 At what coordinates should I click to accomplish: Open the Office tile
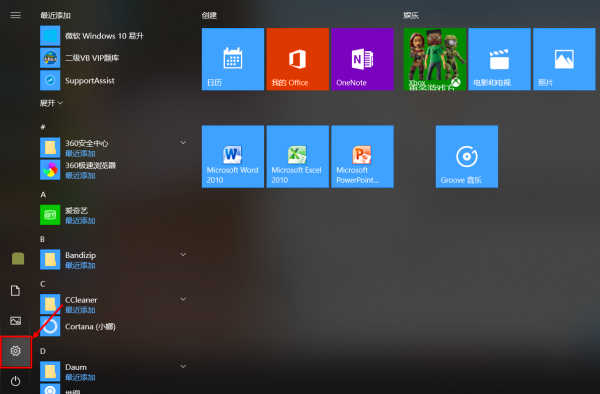298,59
